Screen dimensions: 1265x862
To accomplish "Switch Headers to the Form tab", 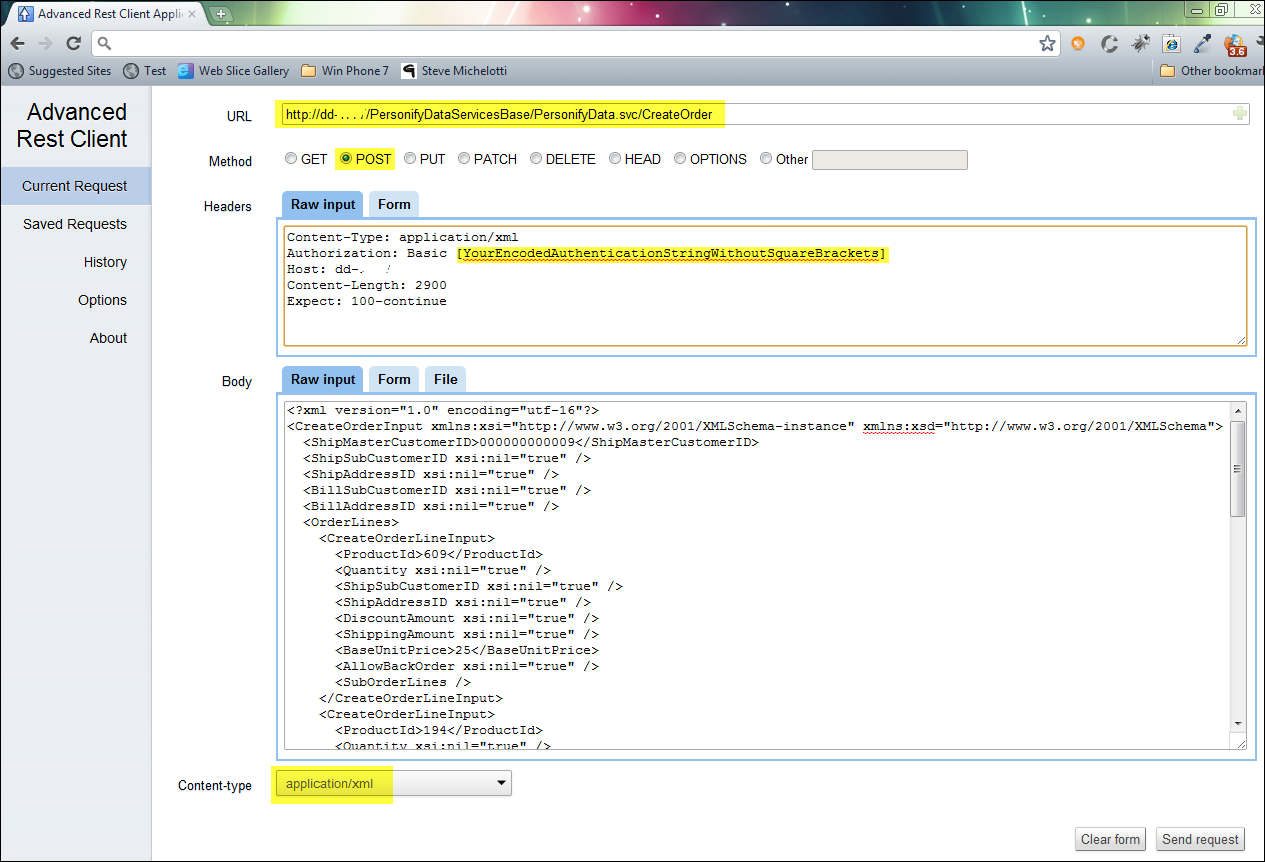I will (394, 204).
